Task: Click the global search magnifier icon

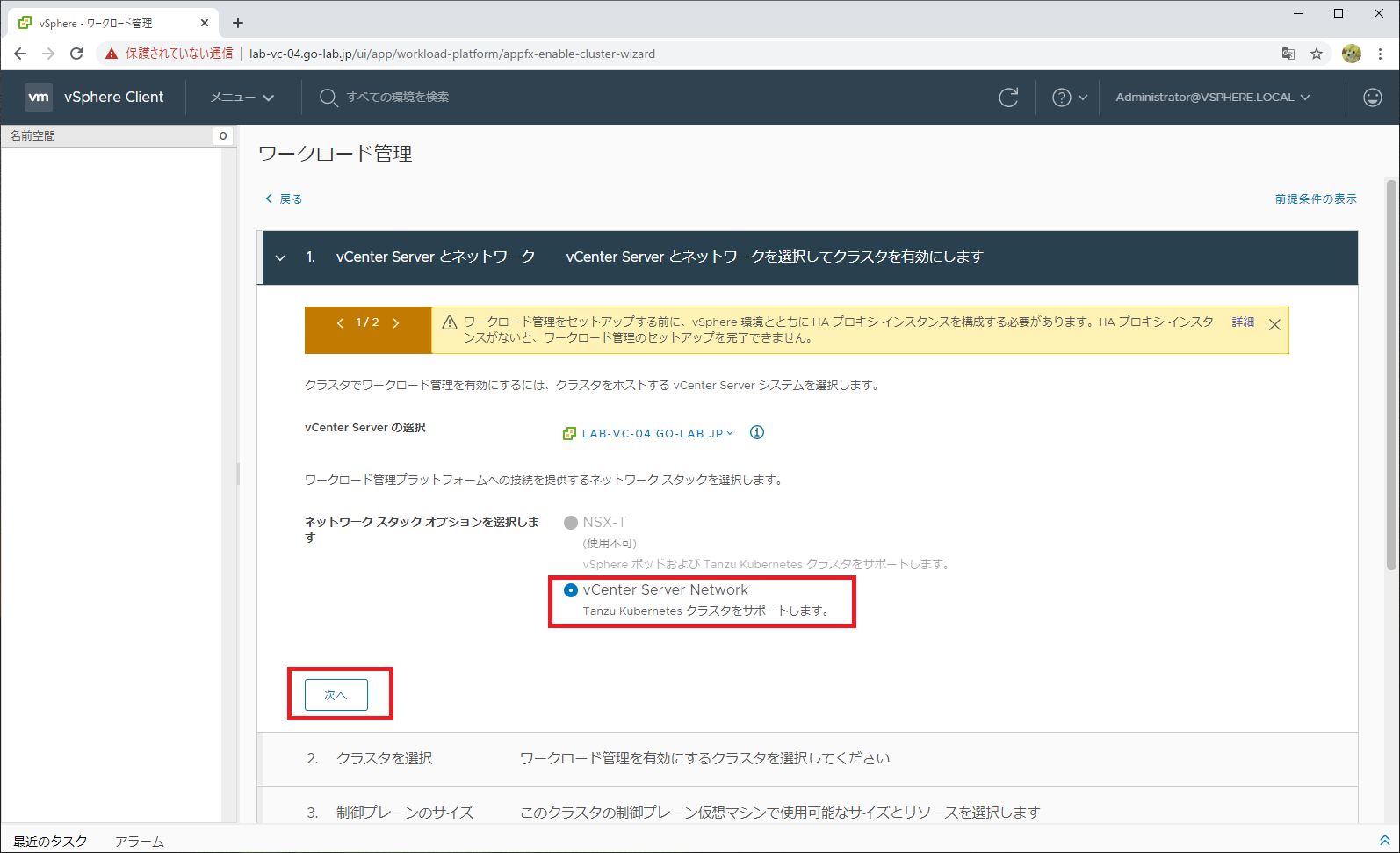Action: point(328,98)
